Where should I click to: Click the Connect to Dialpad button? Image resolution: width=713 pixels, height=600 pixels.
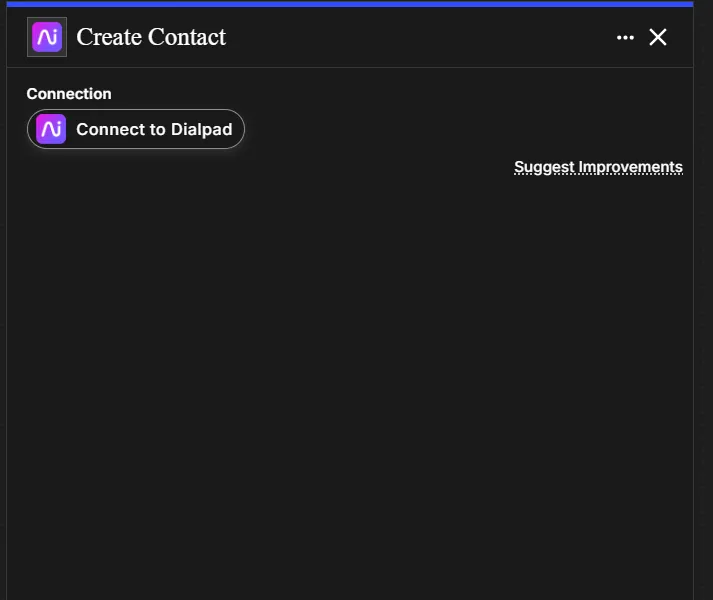(x=136, y=129)
